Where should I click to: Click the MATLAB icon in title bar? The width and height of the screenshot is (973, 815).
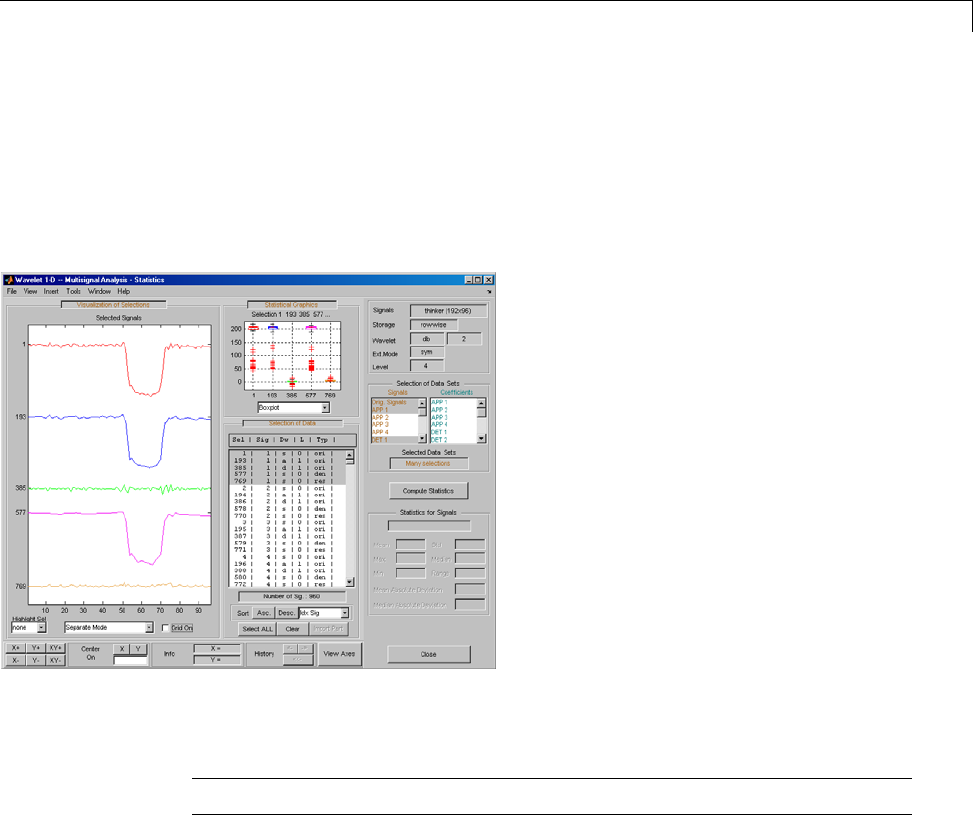(x=9, y=280)
